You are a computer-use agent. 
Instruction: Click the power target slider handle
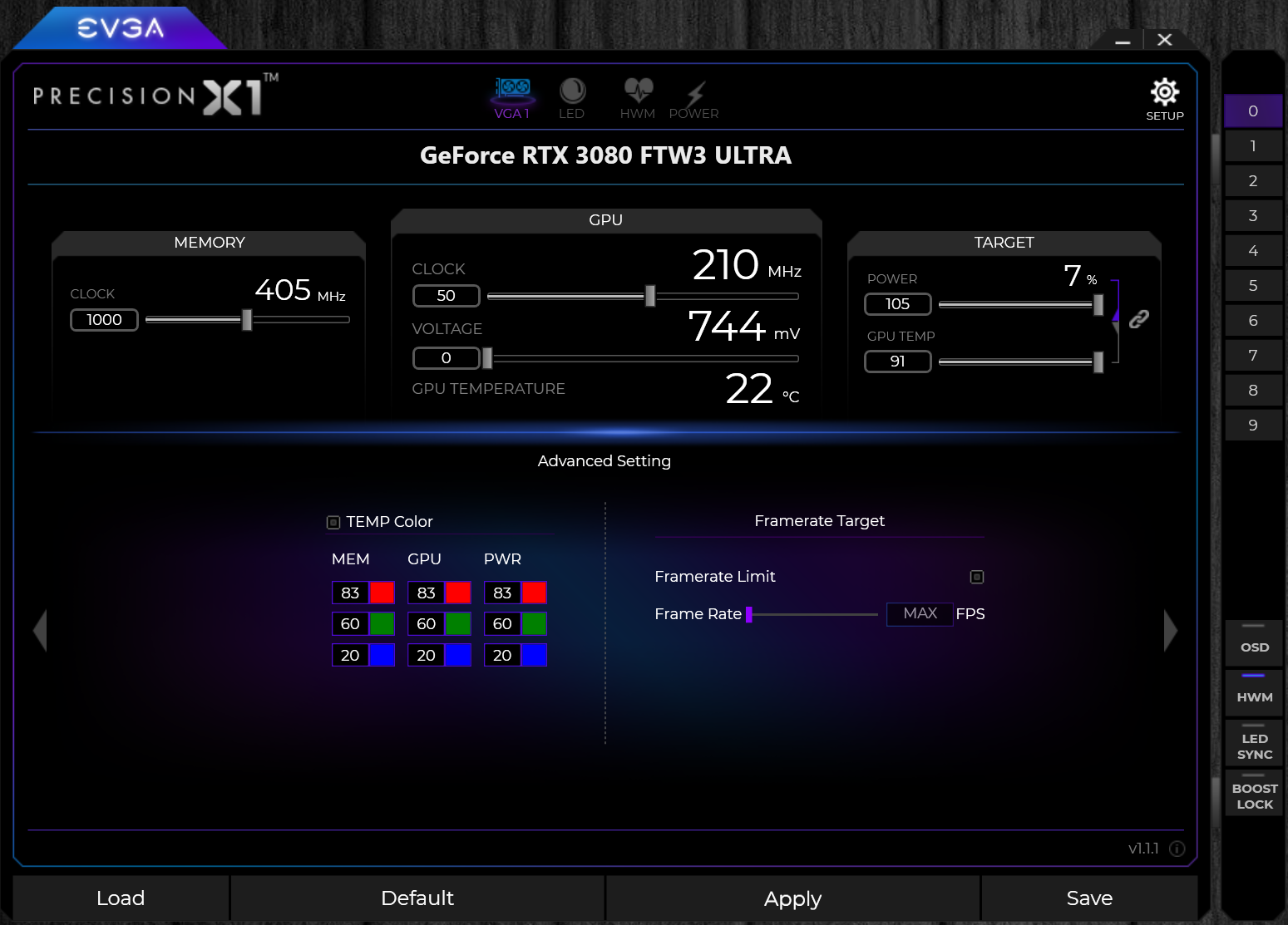tap(1098, 305)
